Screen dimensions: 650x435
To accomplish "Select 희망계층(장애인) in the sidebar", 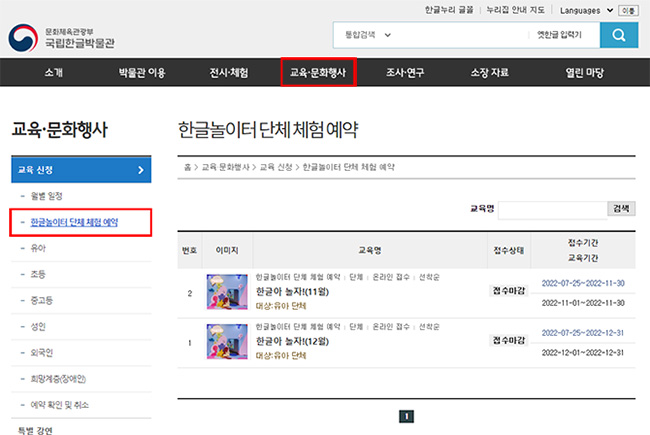I will click(x=58, y=379).
